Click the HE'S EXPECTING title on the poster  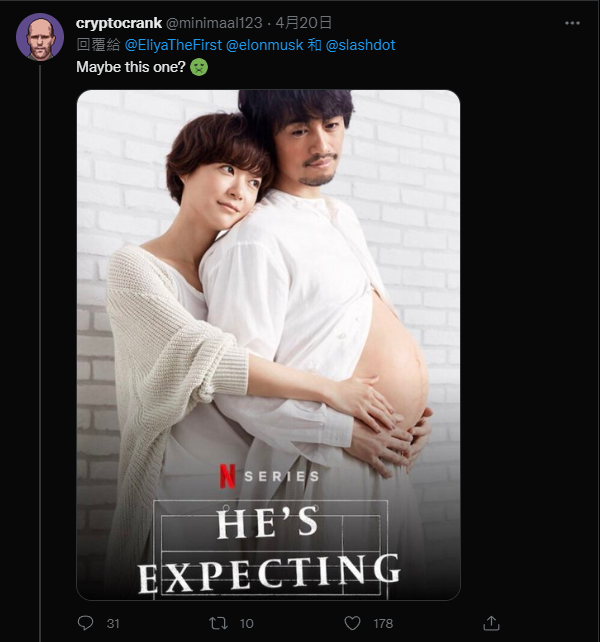(268, 548)
